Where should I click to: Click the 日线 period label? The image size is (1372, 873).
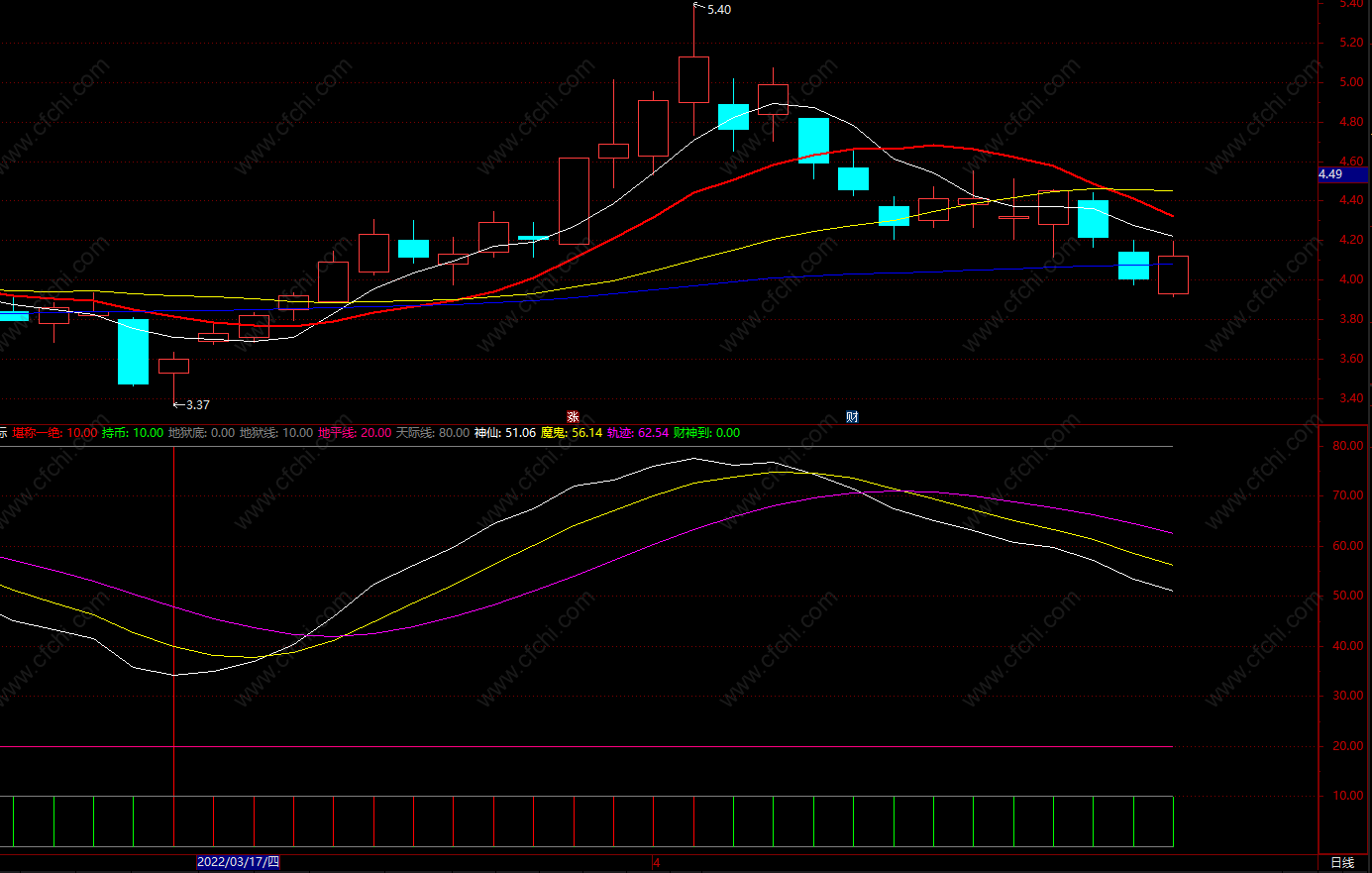tap(1342, 863)
